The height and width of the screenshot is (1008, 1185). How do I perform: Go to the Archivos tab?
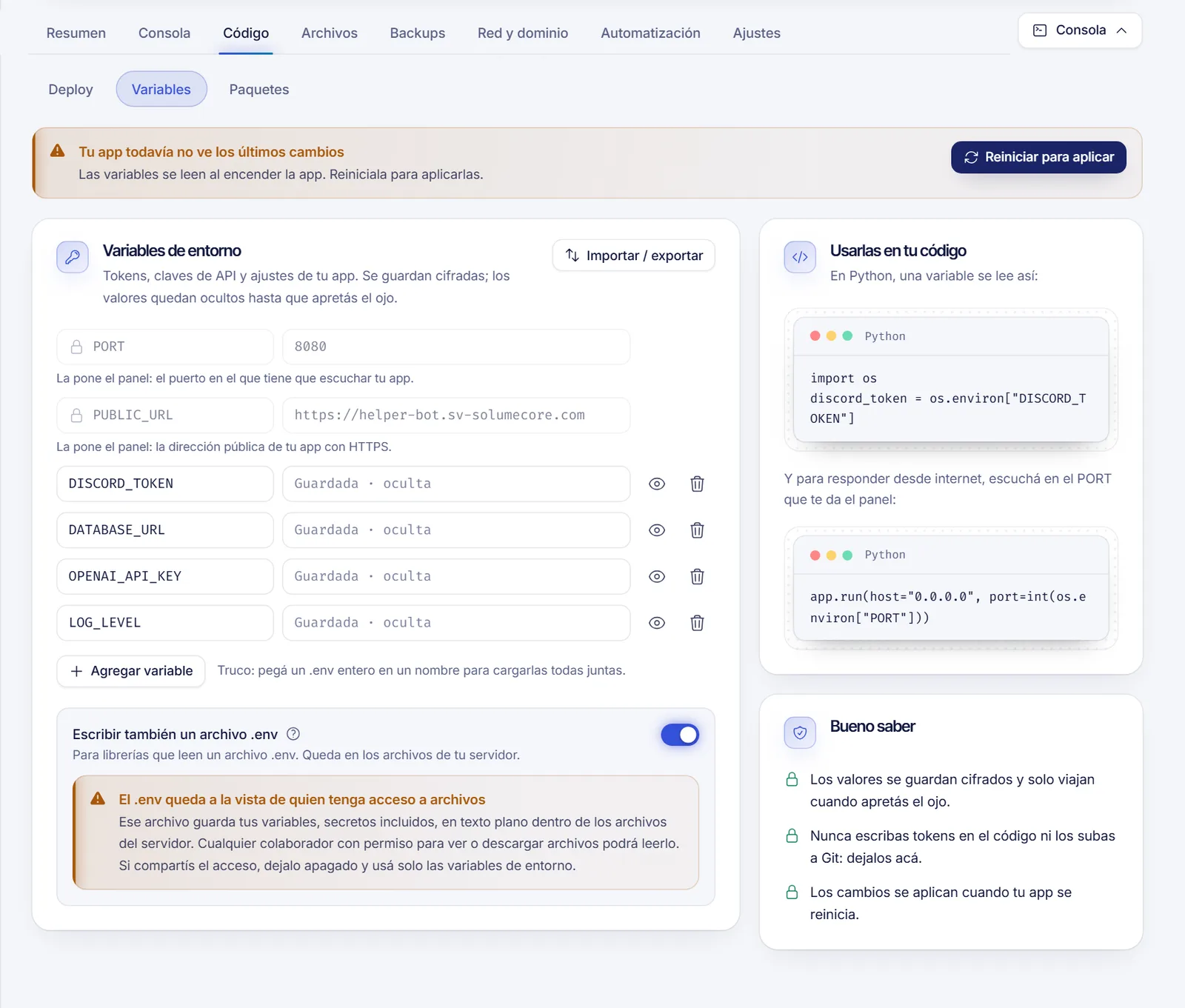click(330, 33)
